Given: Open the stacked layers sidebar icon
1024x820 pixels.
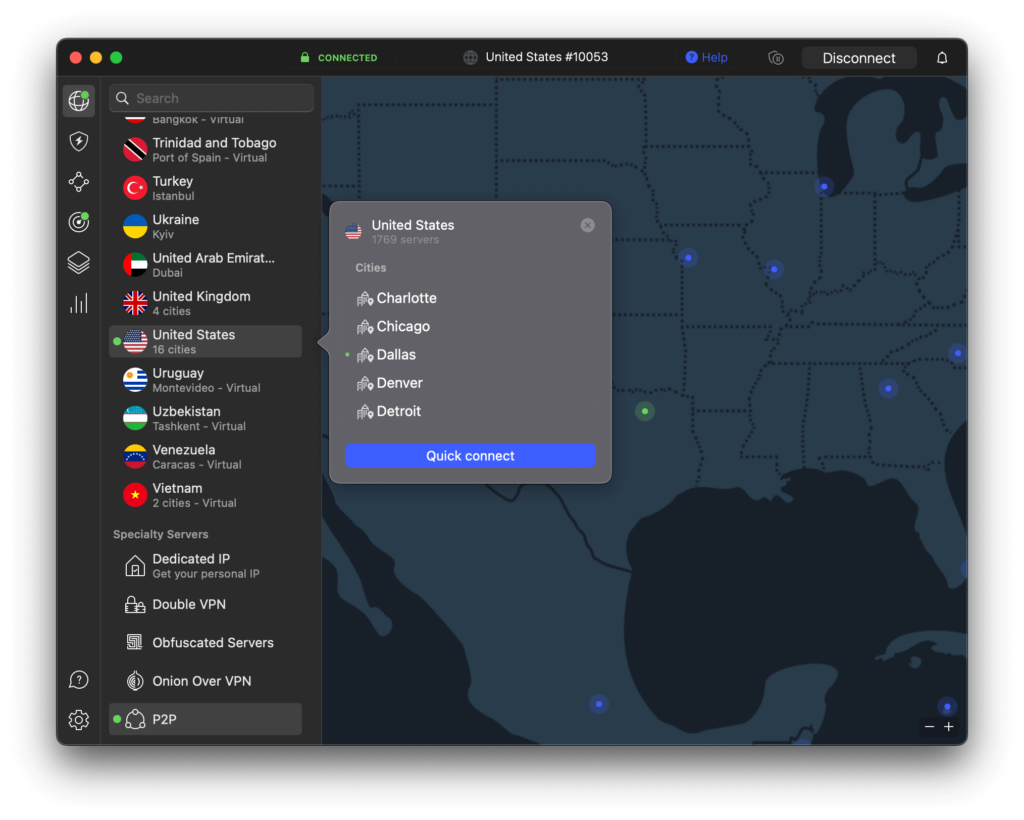Looking at the screenshot, I should (x=78, y=262).
